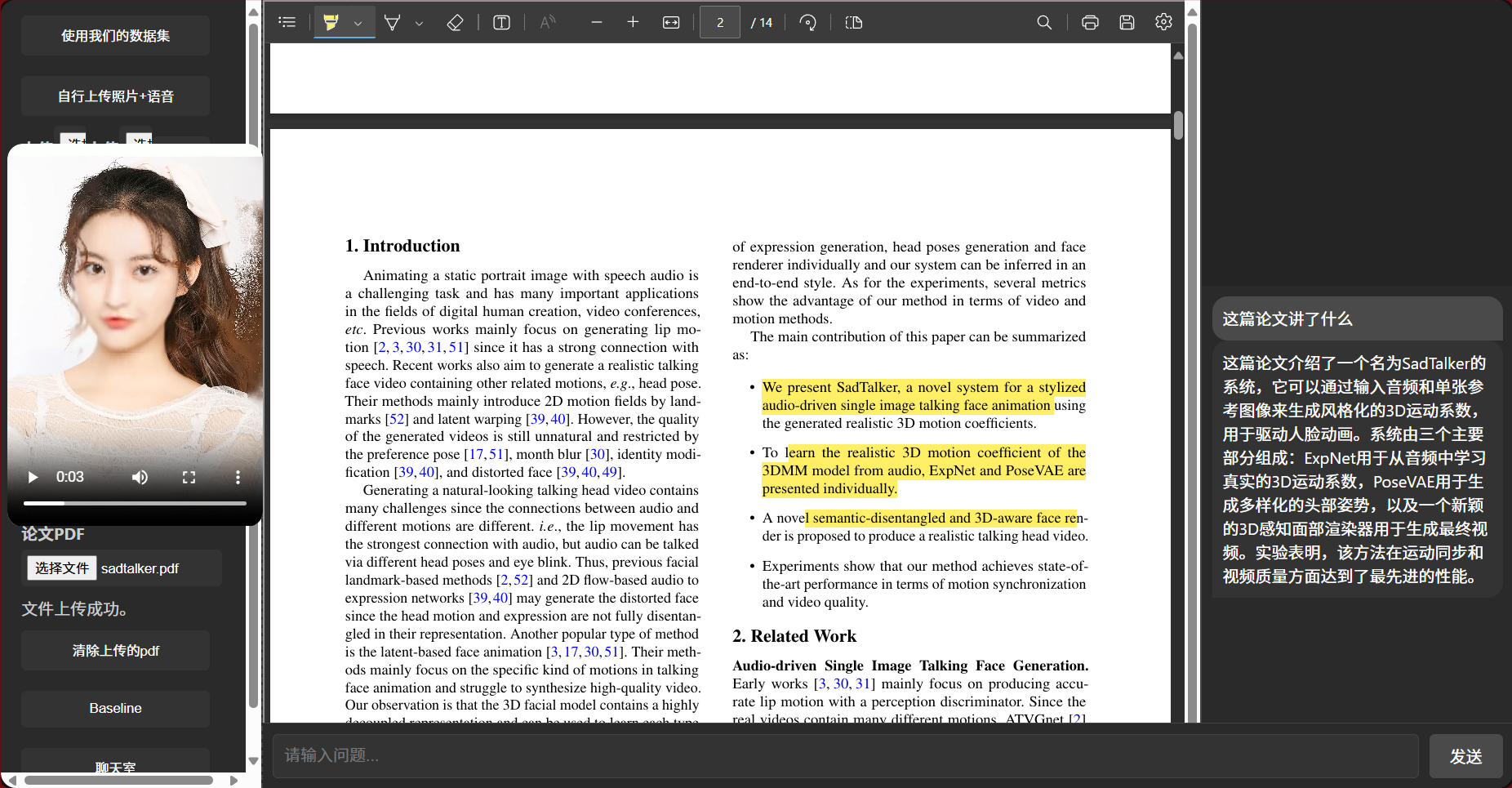Viewport: 1512px width, 788px height.
Task: Click the Fit to width icon
Action: click(x=671, y=23)
